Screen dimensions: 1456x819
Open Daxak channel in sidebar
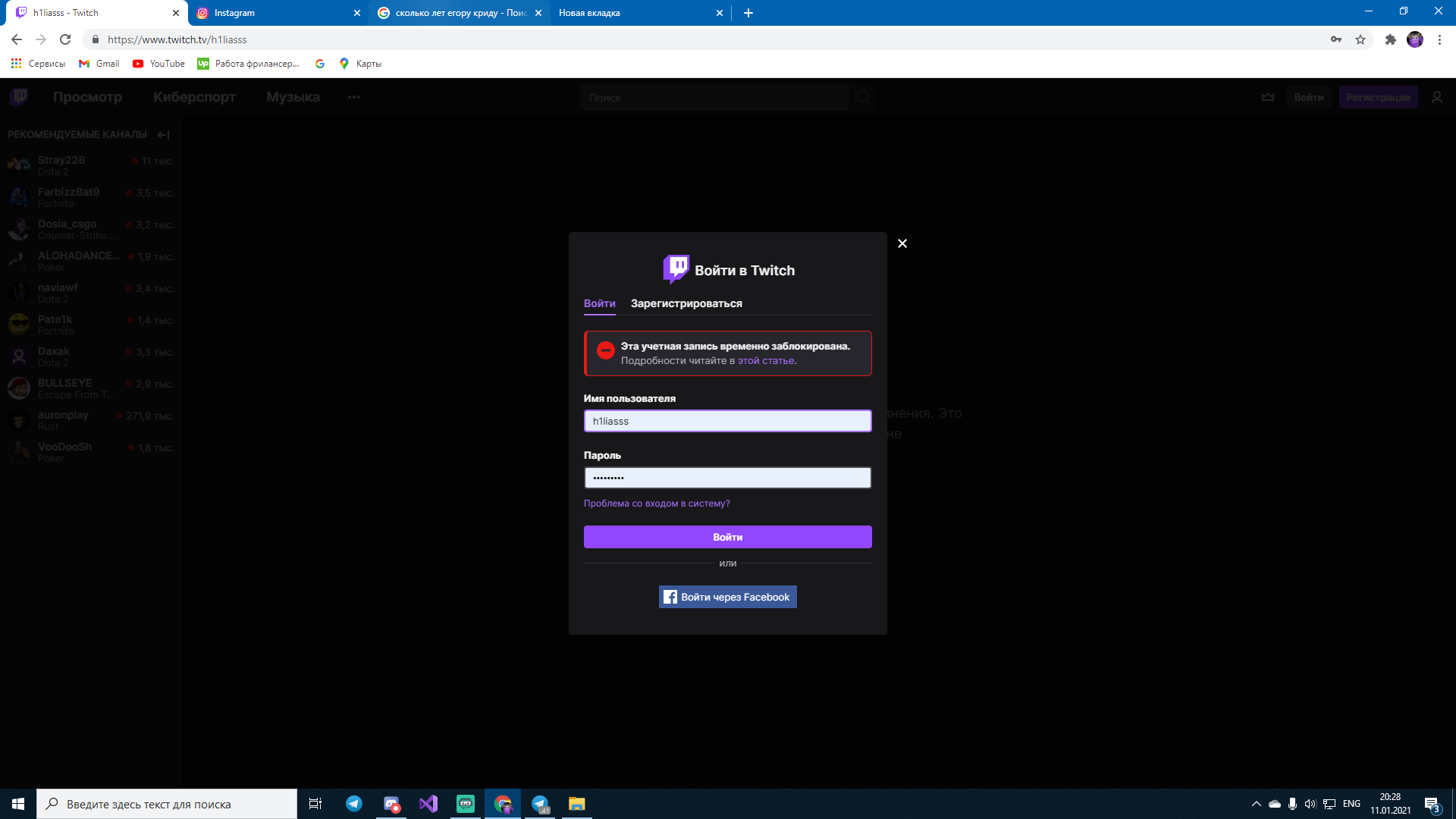point(91,356)
